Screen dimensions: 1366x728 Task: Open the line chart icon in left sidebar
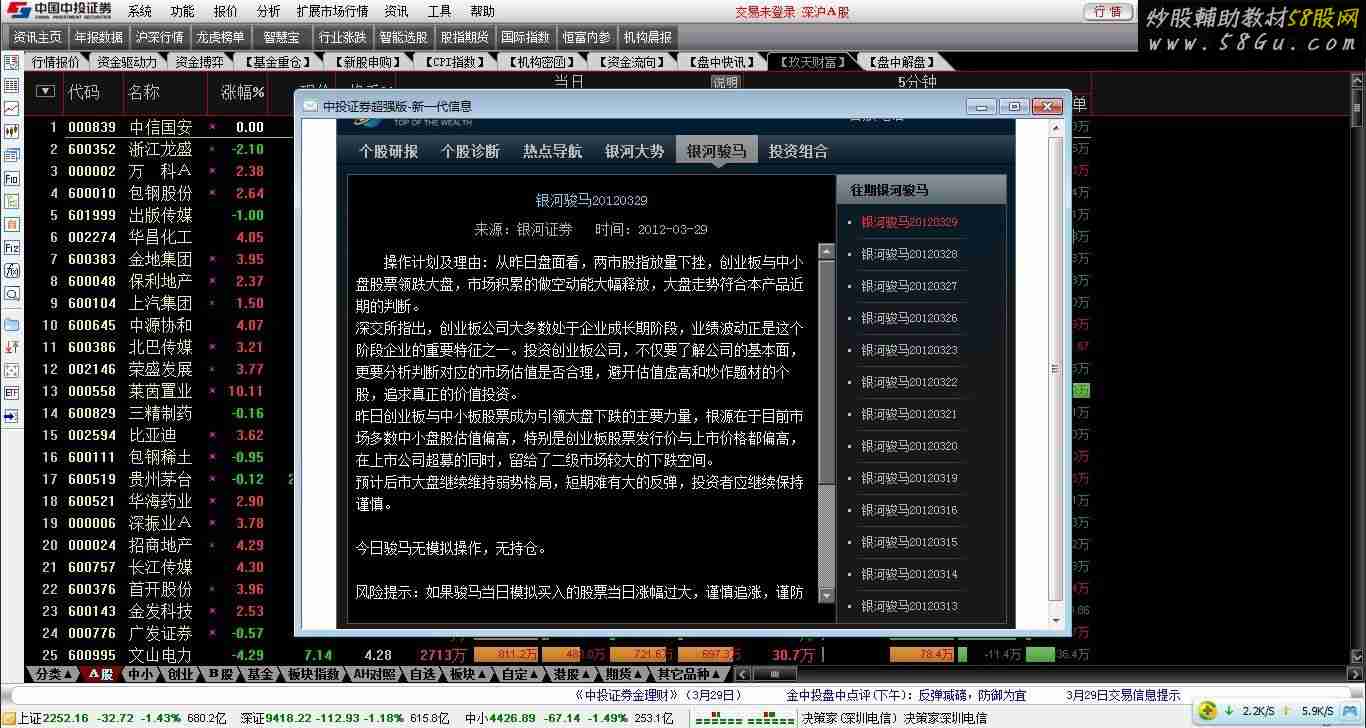click(12, 108)
